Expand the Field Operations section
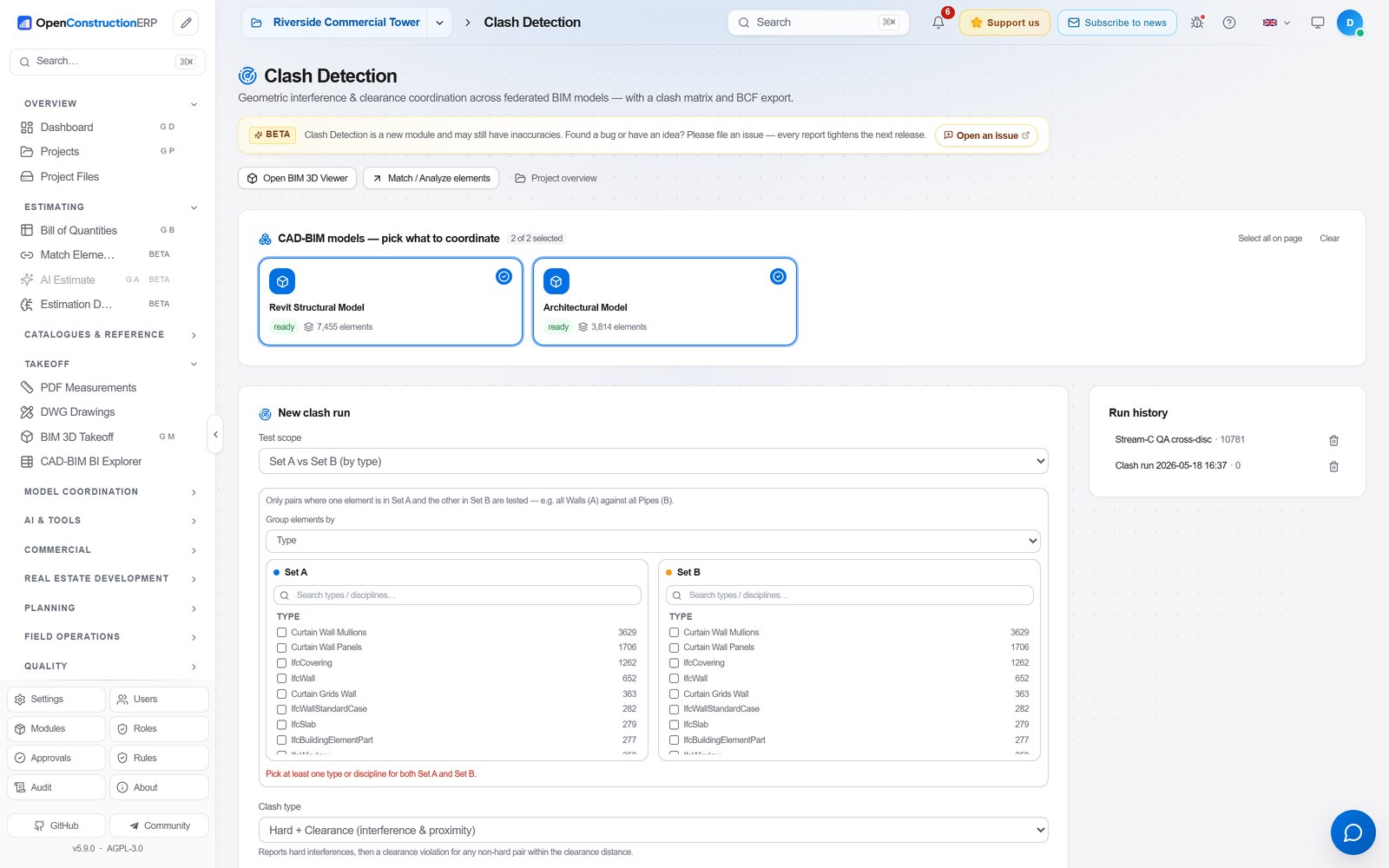The height and width of the screenshot is (868, 1389). 194,637
